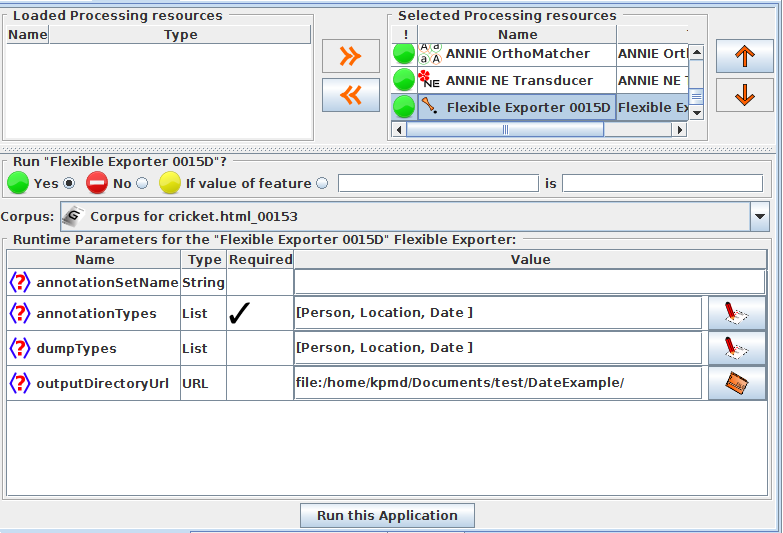783x533 pixels.
Task: Click the Type column header in loaded resources
Action: [x=180, y=35]
